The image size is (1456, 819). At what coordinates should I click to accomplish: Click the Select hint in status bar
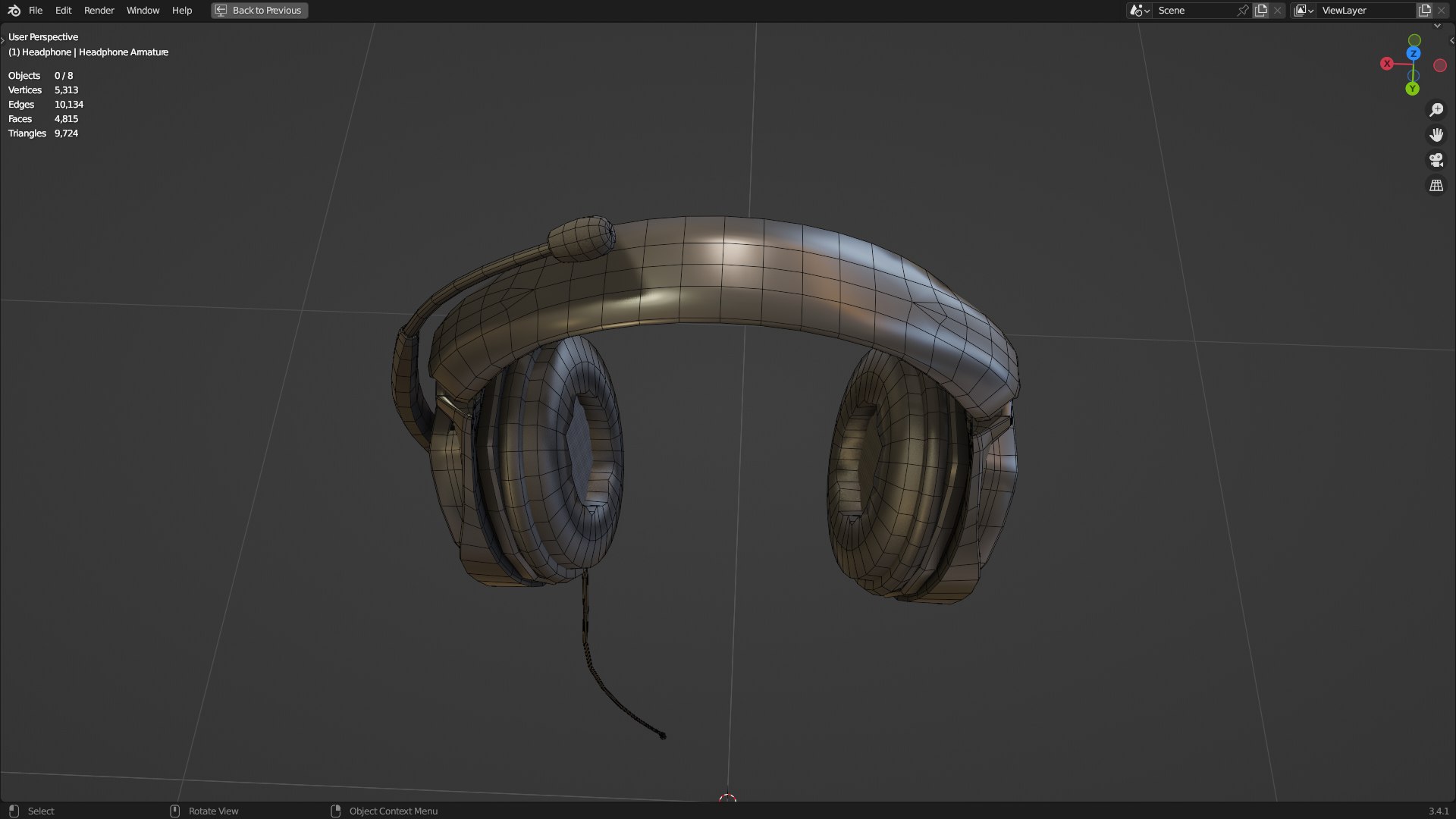pyautogui.click(x=31, y=811)
